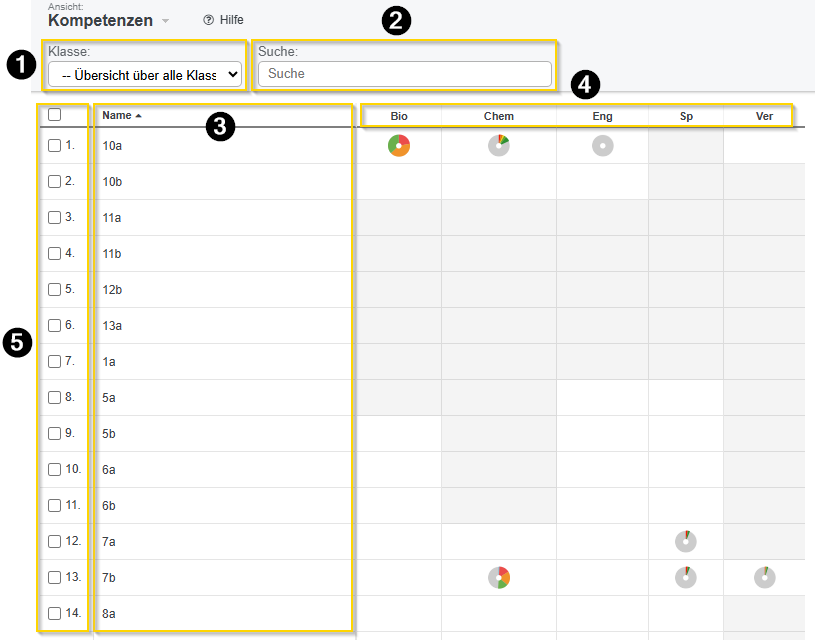Click the Hilfe question mark icon
Screen dimensions: 815x640
[209, 20]
